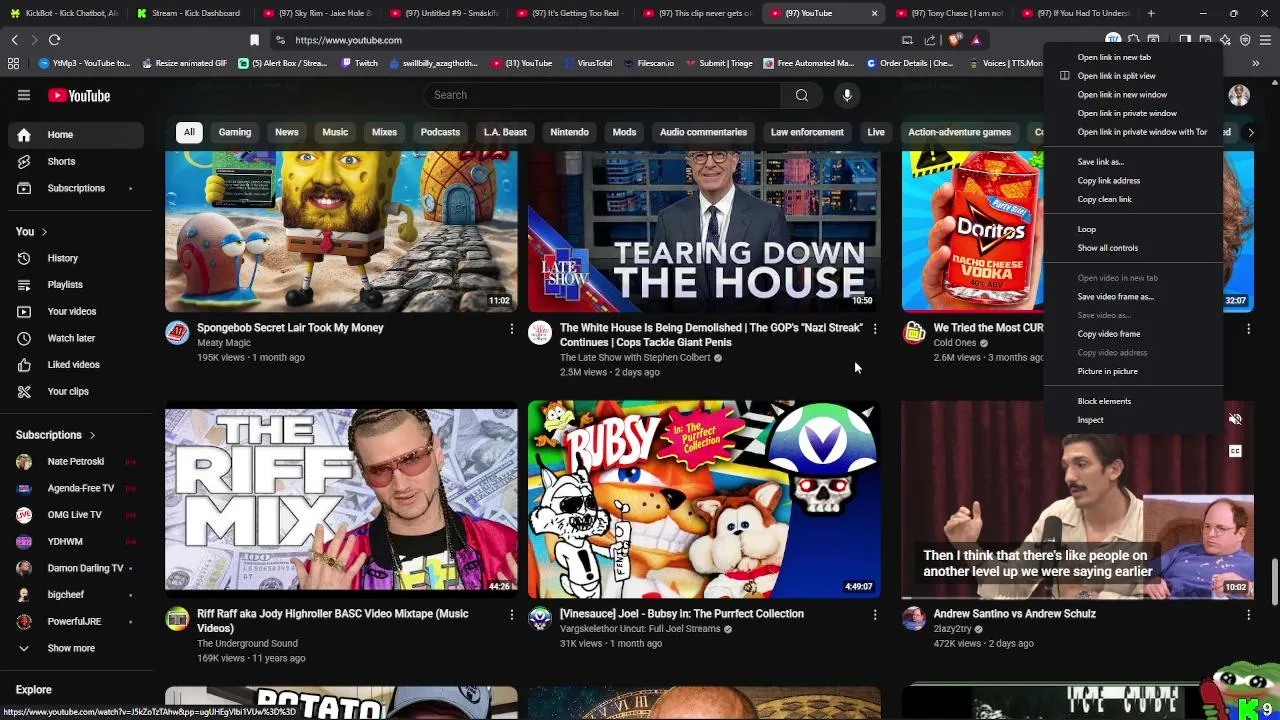Toggle captions on the preview video
This screenshot has width=1280, height=720.
coord(1235,451)
